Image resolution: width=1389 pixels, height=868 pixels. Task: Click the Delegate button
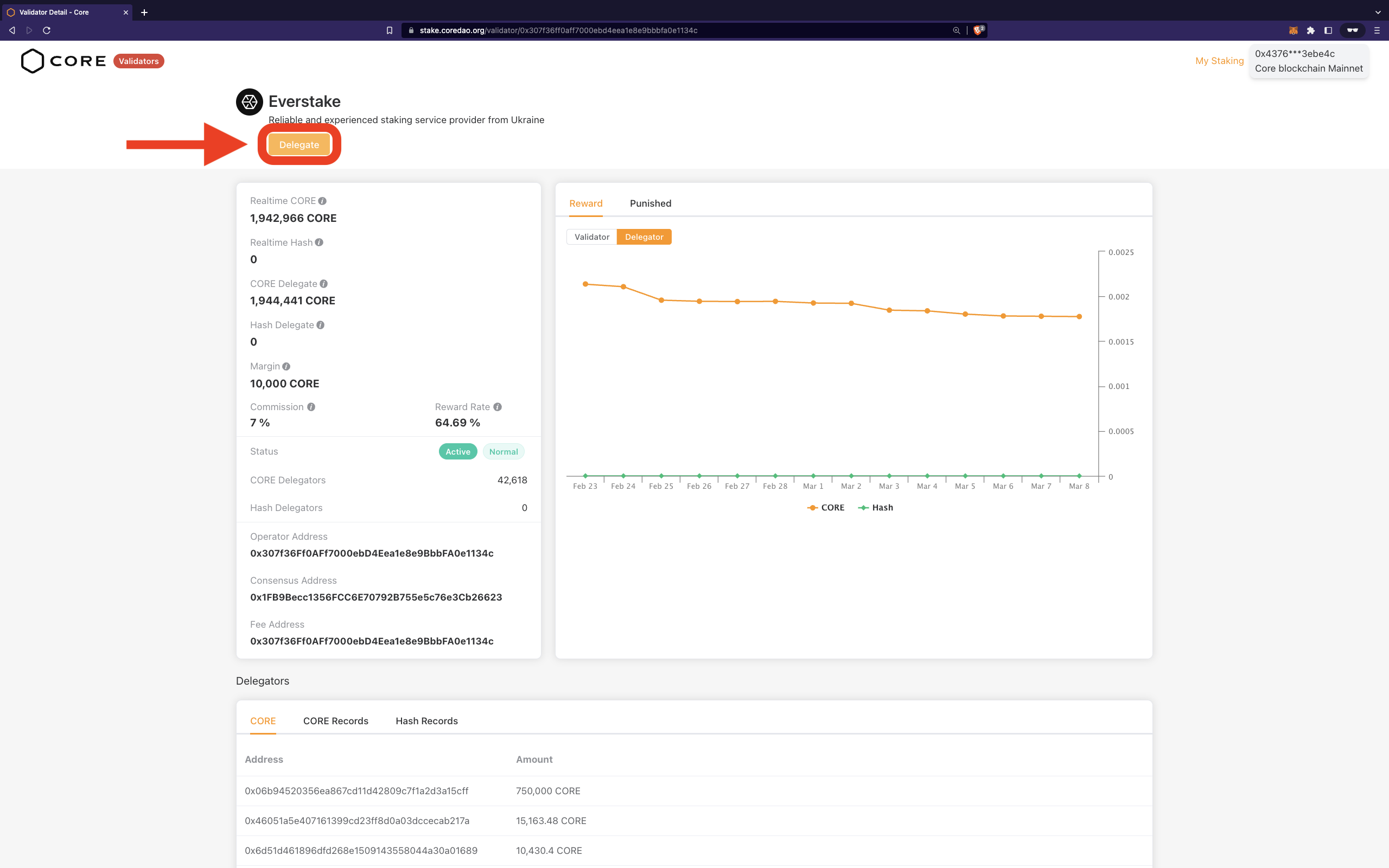(x=299, y=144)
